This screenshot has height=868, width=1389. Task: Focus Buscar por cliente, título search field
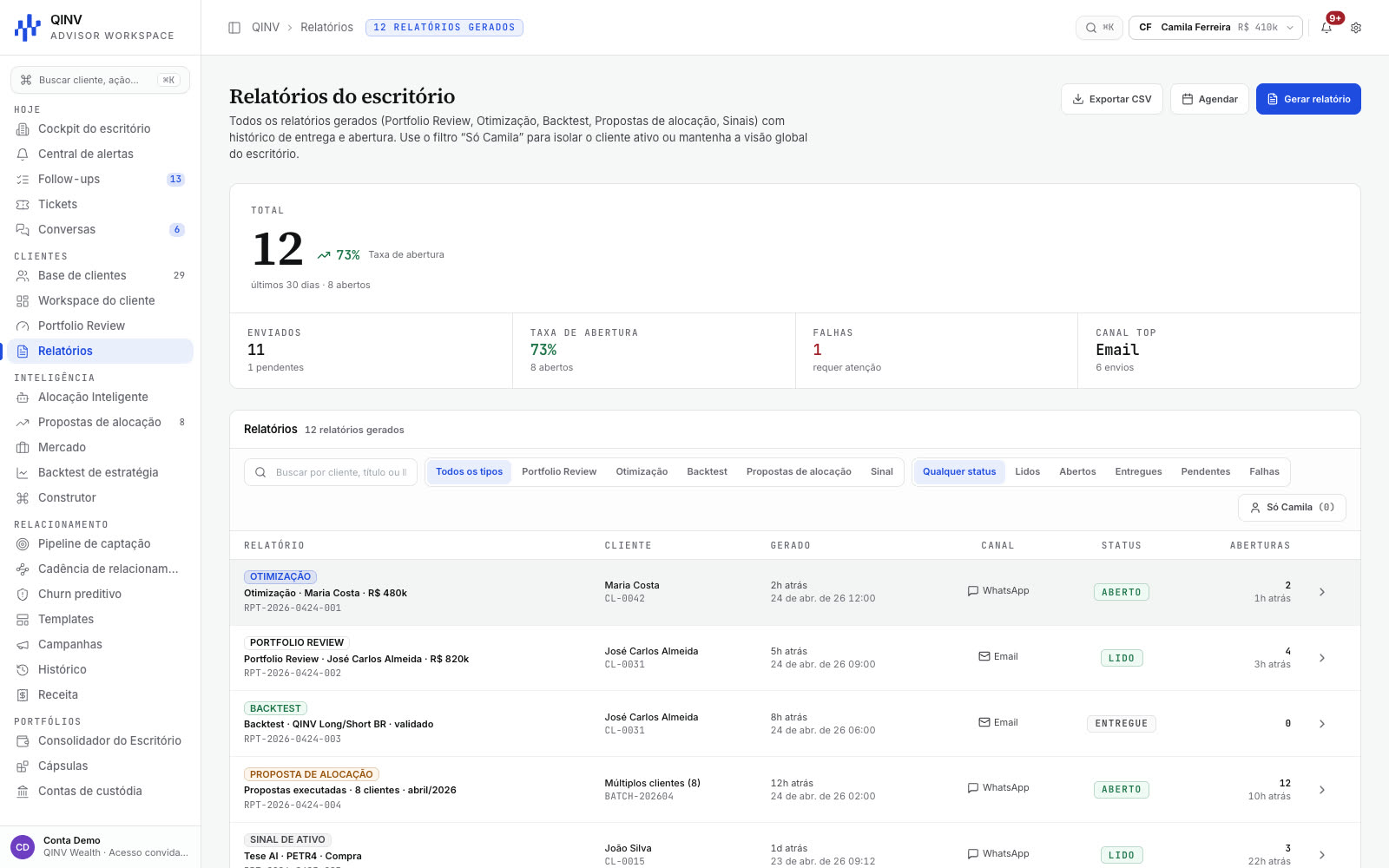[x=331, y=472]
